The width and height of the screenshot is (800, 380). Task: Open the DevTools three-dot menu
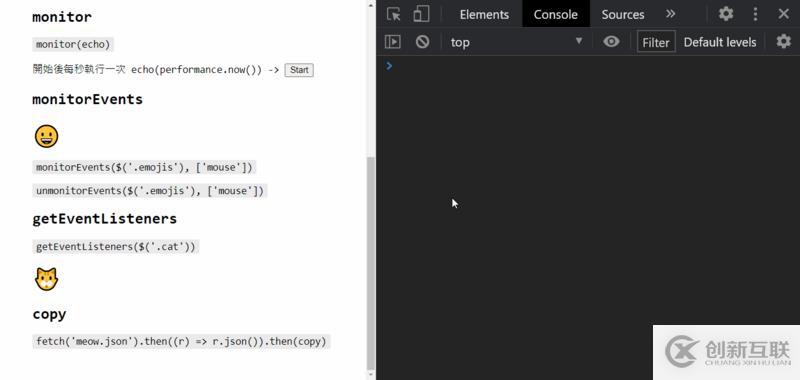[755, 14]
